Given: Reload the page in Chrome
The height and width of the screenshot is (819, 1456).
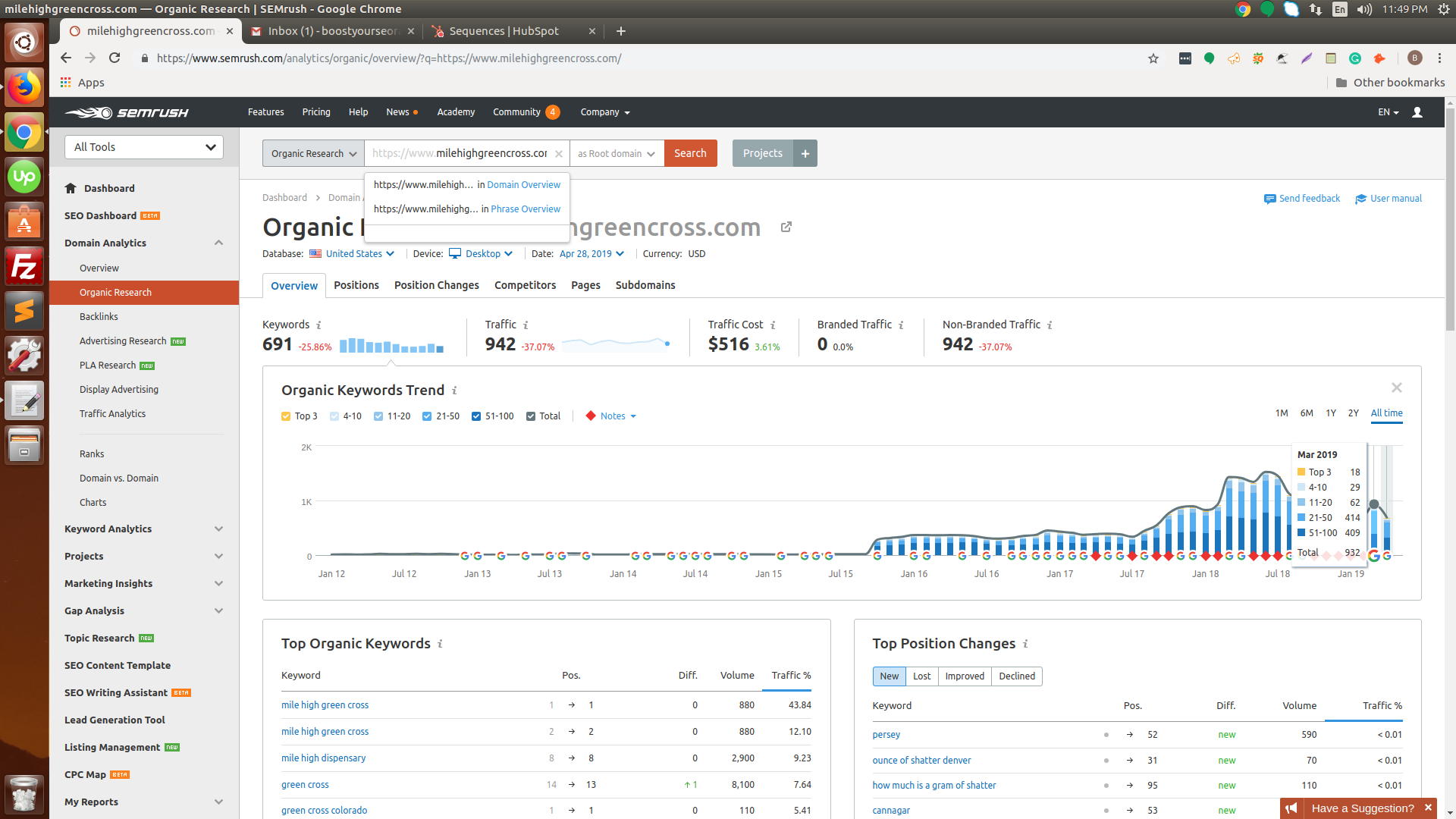Looking at the screenshot, I should [x=115, y=58].
